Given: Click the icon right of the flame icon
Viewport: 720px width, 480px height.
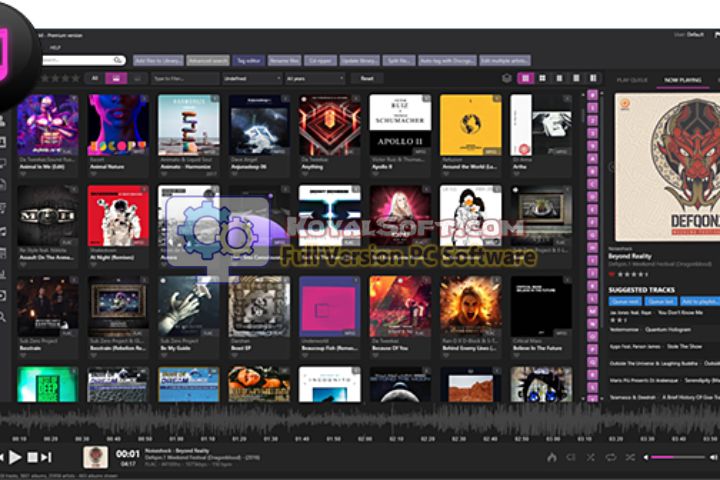Looking at the screenshot, I should click(571, 457).
